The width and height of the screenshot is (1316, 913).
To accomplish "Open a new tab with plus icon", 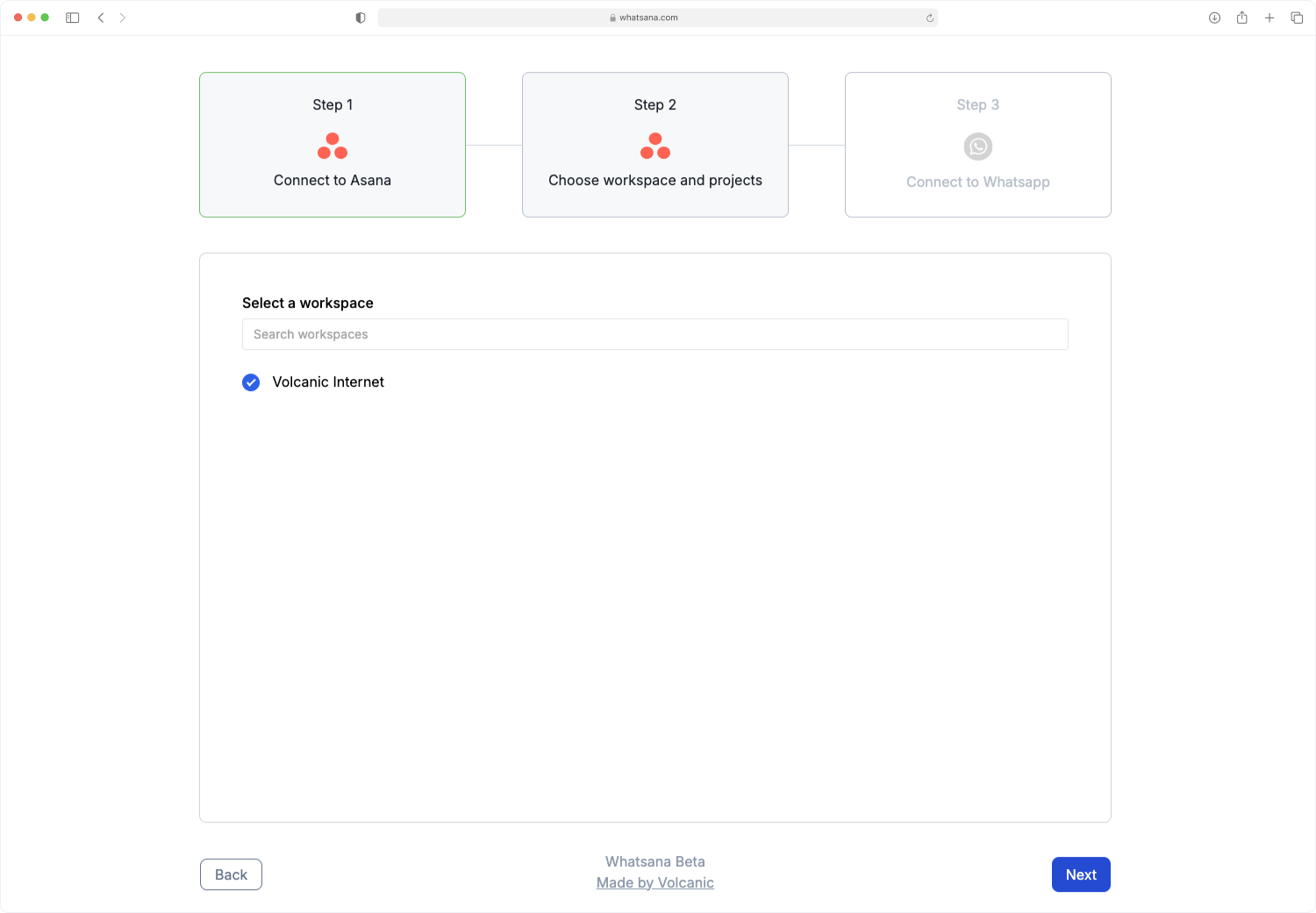I will tap(1269, 18).
